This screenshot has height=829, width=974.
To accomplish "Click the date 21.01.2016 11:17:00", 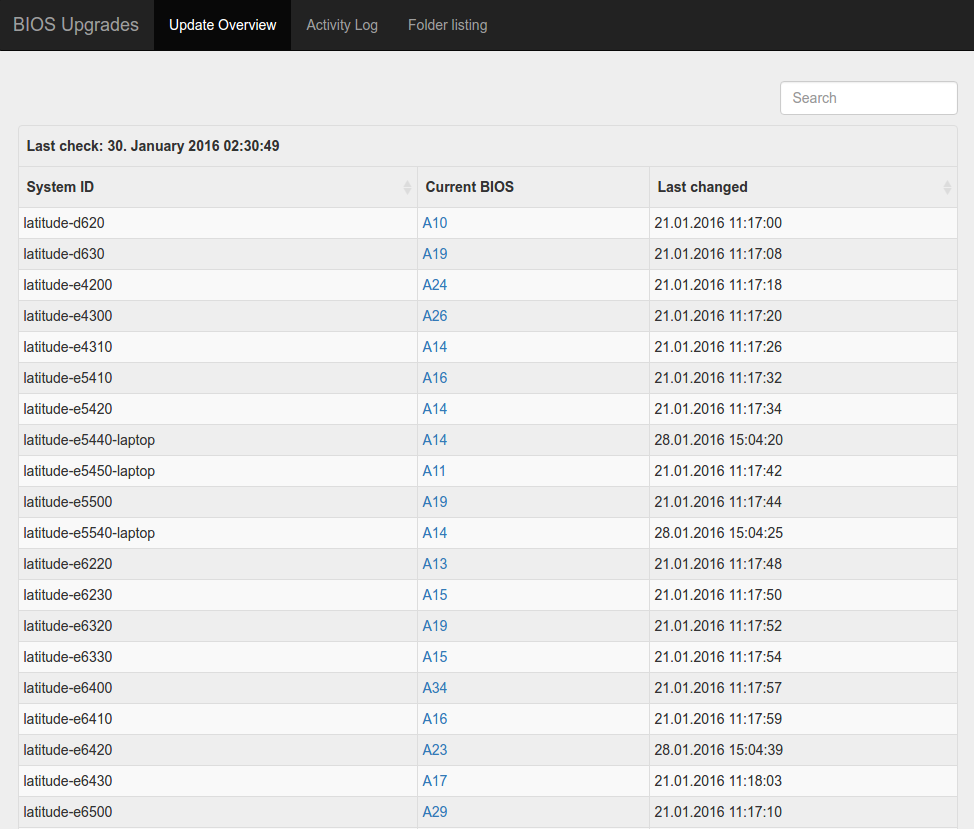I will (717, 223).
